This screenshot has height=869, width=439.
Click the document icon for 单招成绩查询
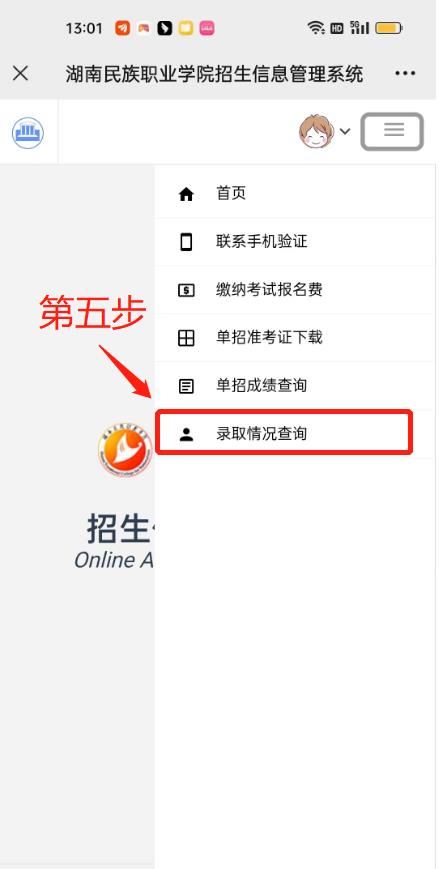click(186, 386)
